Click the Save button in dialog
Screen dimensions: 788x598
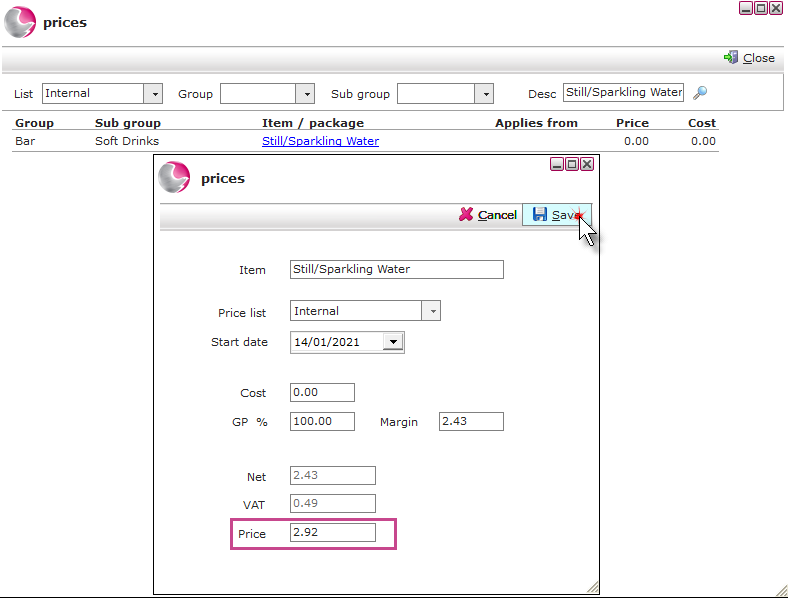[x=557, y=215]
